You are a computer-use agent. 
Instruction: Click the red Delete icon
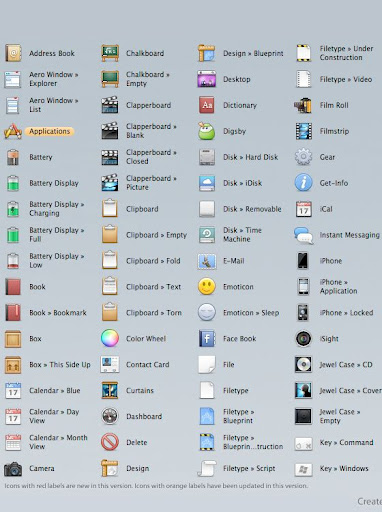pos(110,442)
